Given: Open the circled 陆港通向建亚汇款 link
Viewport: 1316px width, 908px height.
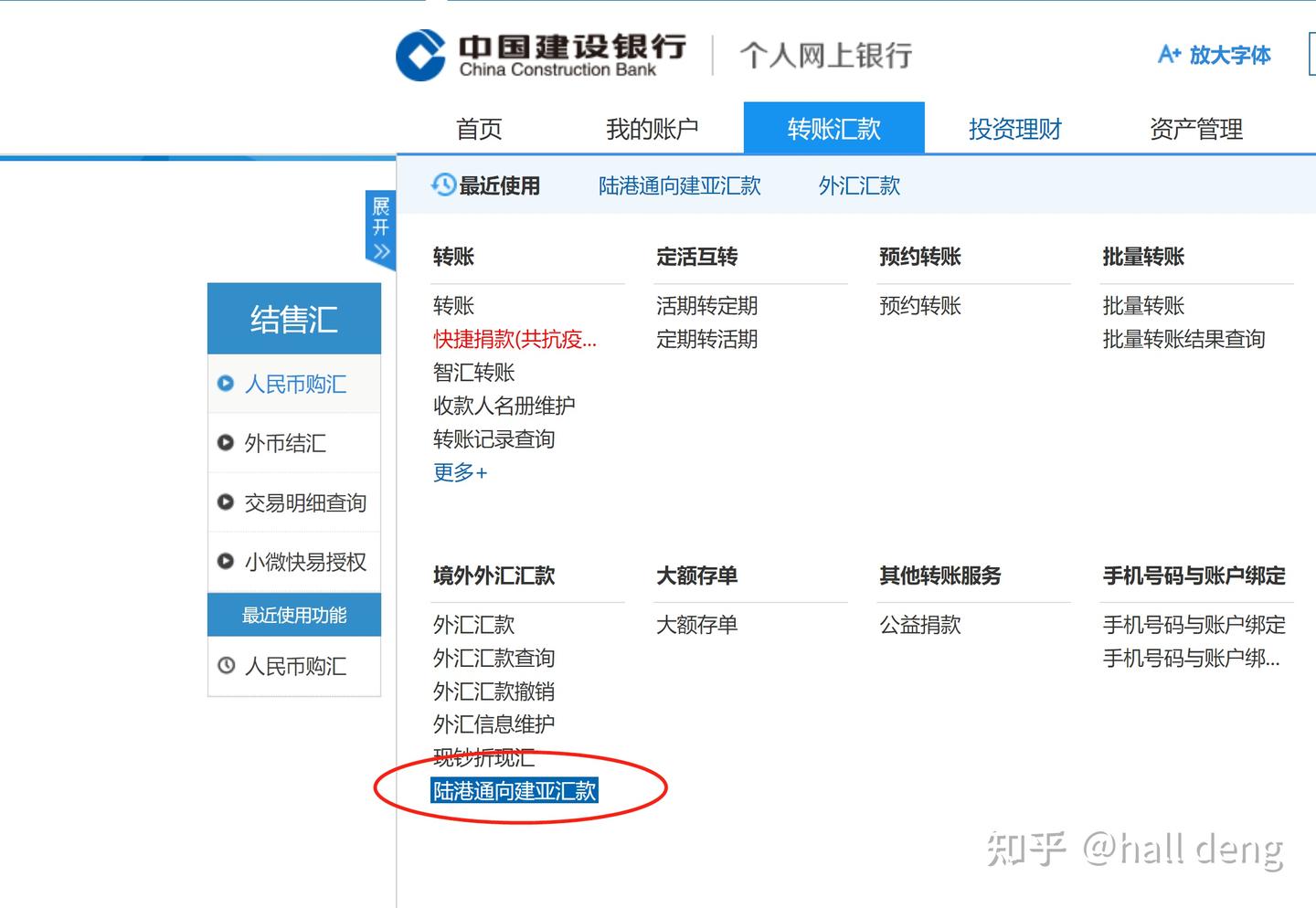Looking at the screenshot, I should pyautogui.click(x=515, y=790).
